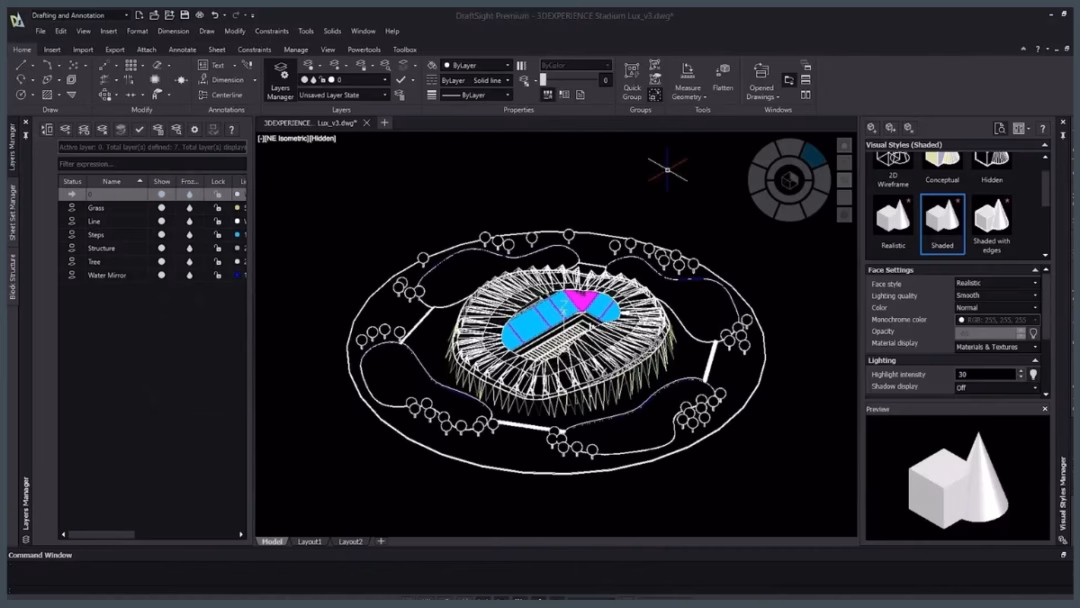Screen dimensions: 1080x608
Task: Click the Filter expression input field
Action: pyautogui.click(x=152, y=164)
